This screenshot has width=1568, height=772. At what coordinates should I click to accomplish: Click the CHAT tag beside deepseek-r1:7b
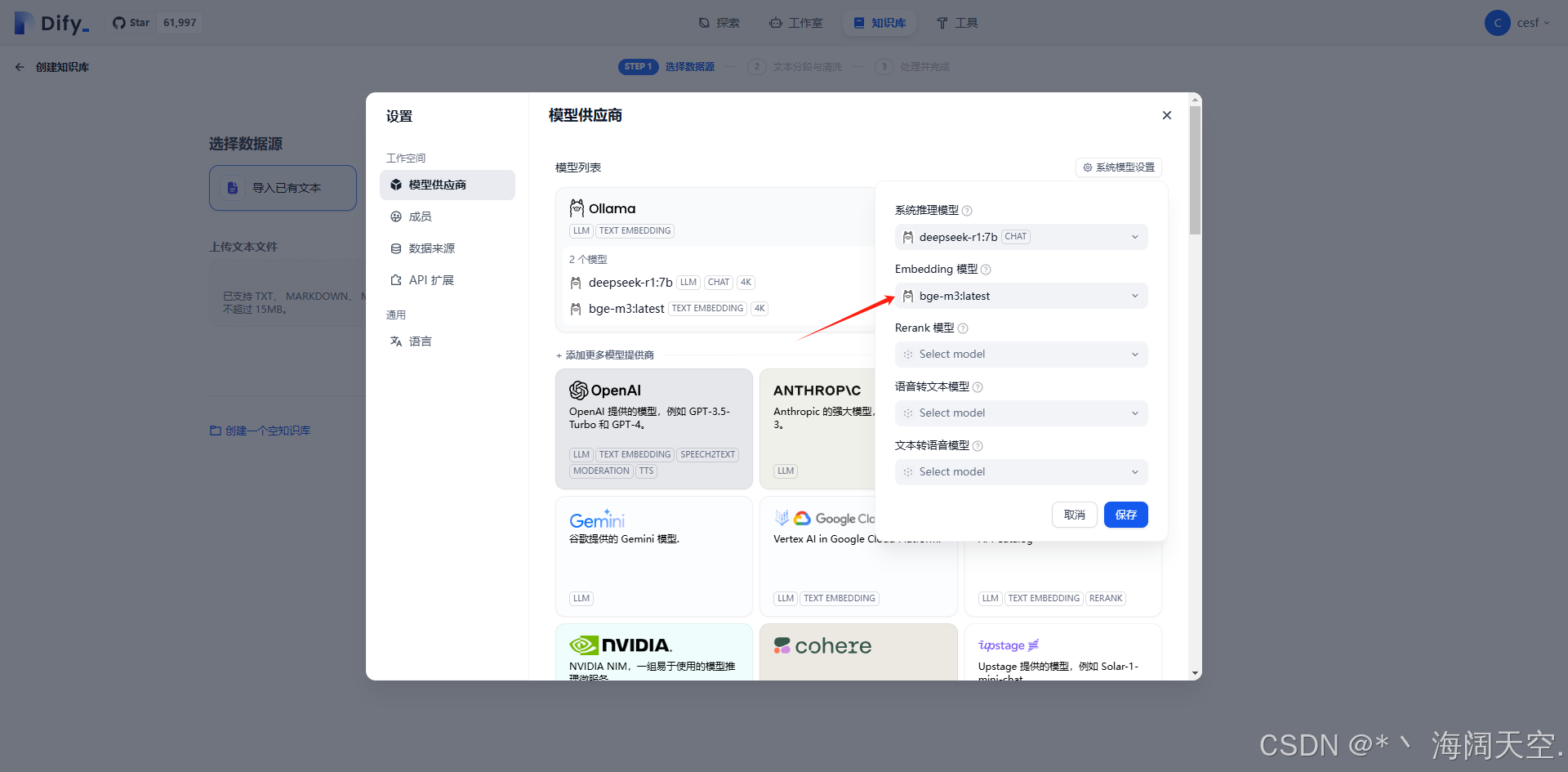pos(719,283)
